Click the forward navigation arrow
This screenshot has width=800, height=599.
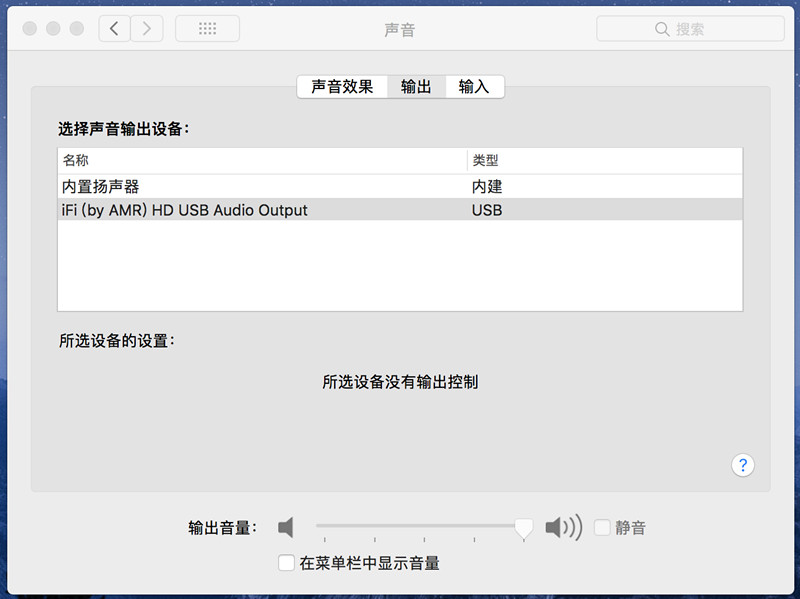[x=147, y=29]
